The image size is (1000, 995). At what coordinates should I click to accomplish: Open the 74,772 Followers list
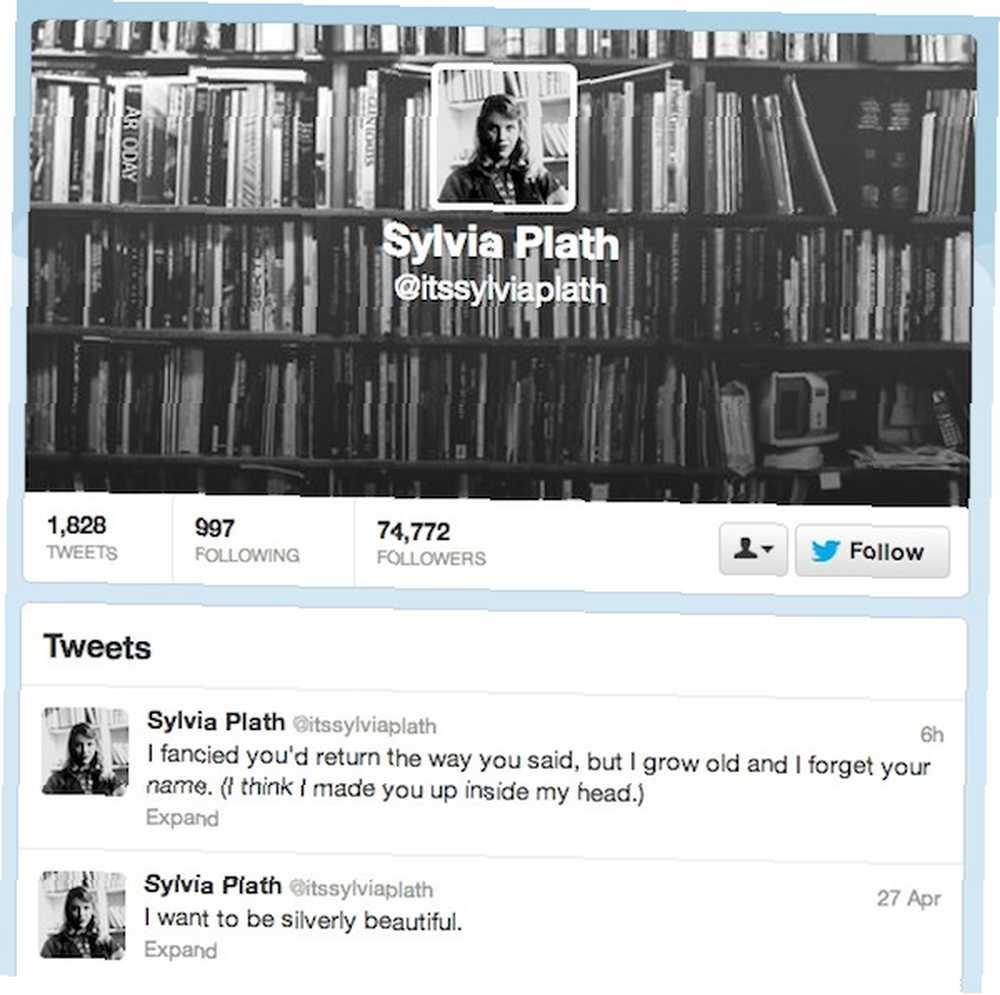(431, 543)
